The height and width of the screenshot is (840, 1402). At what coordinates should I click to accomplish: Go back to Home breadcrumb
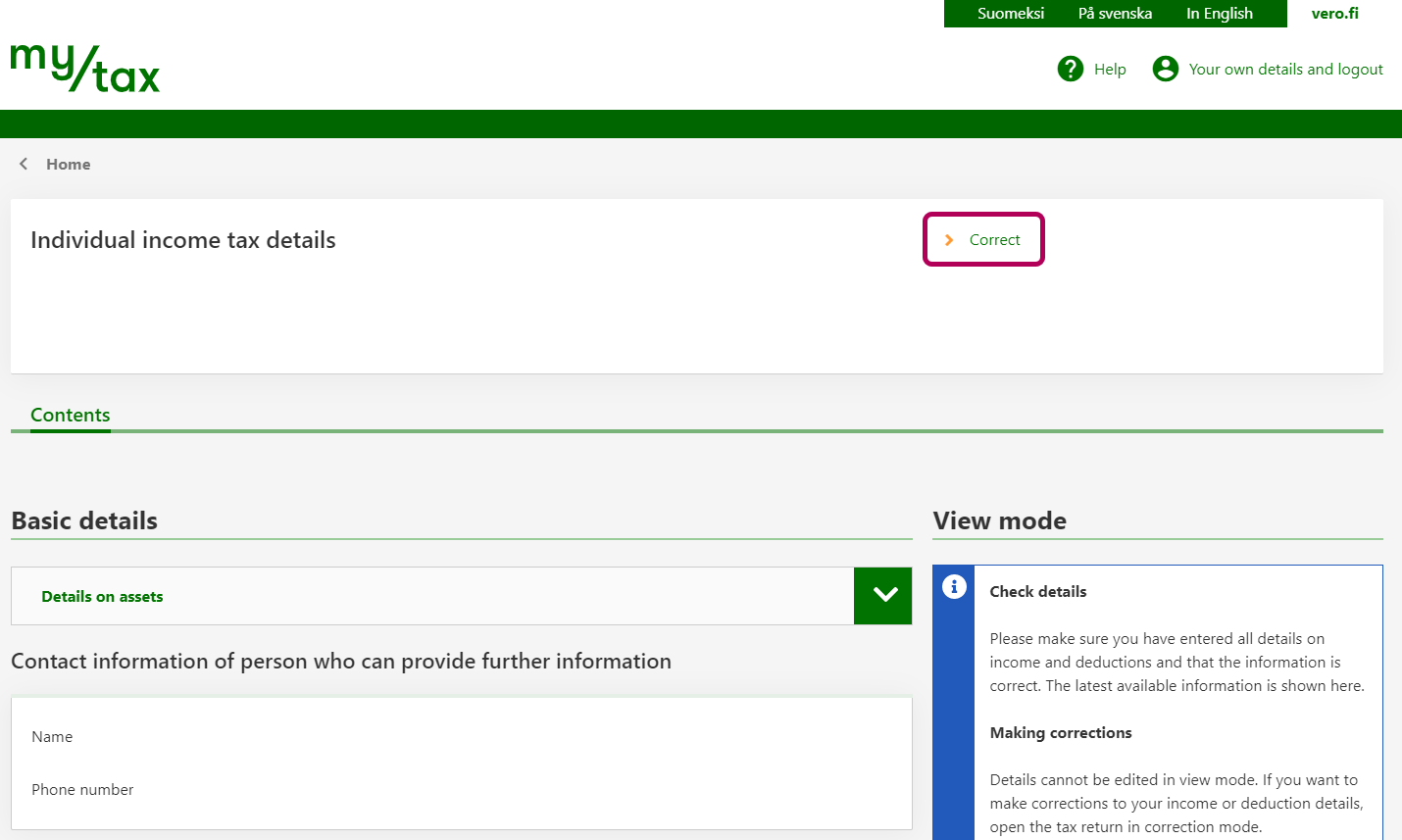(68, 164)
